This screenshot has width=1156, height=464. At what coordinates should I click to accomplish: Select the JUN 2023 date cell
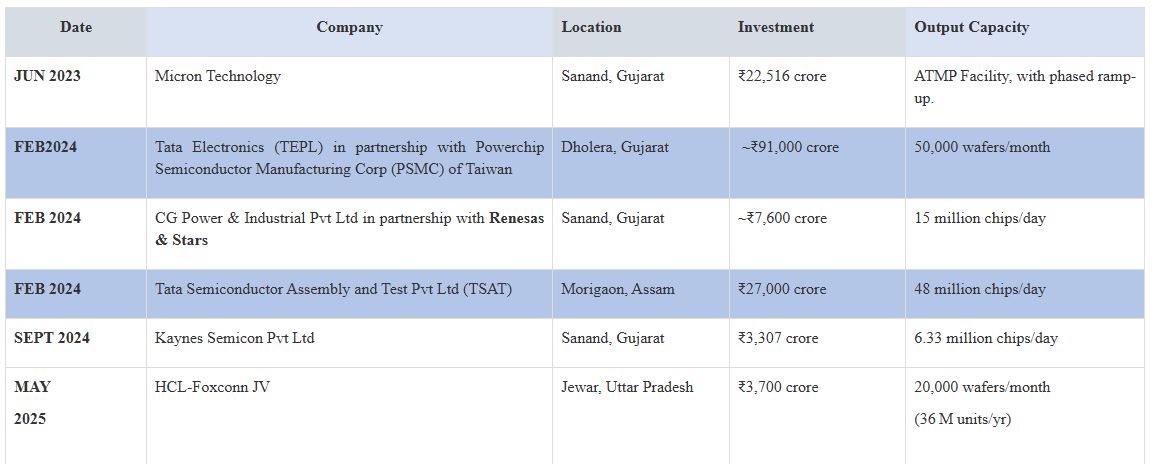(x=76, y=91)
